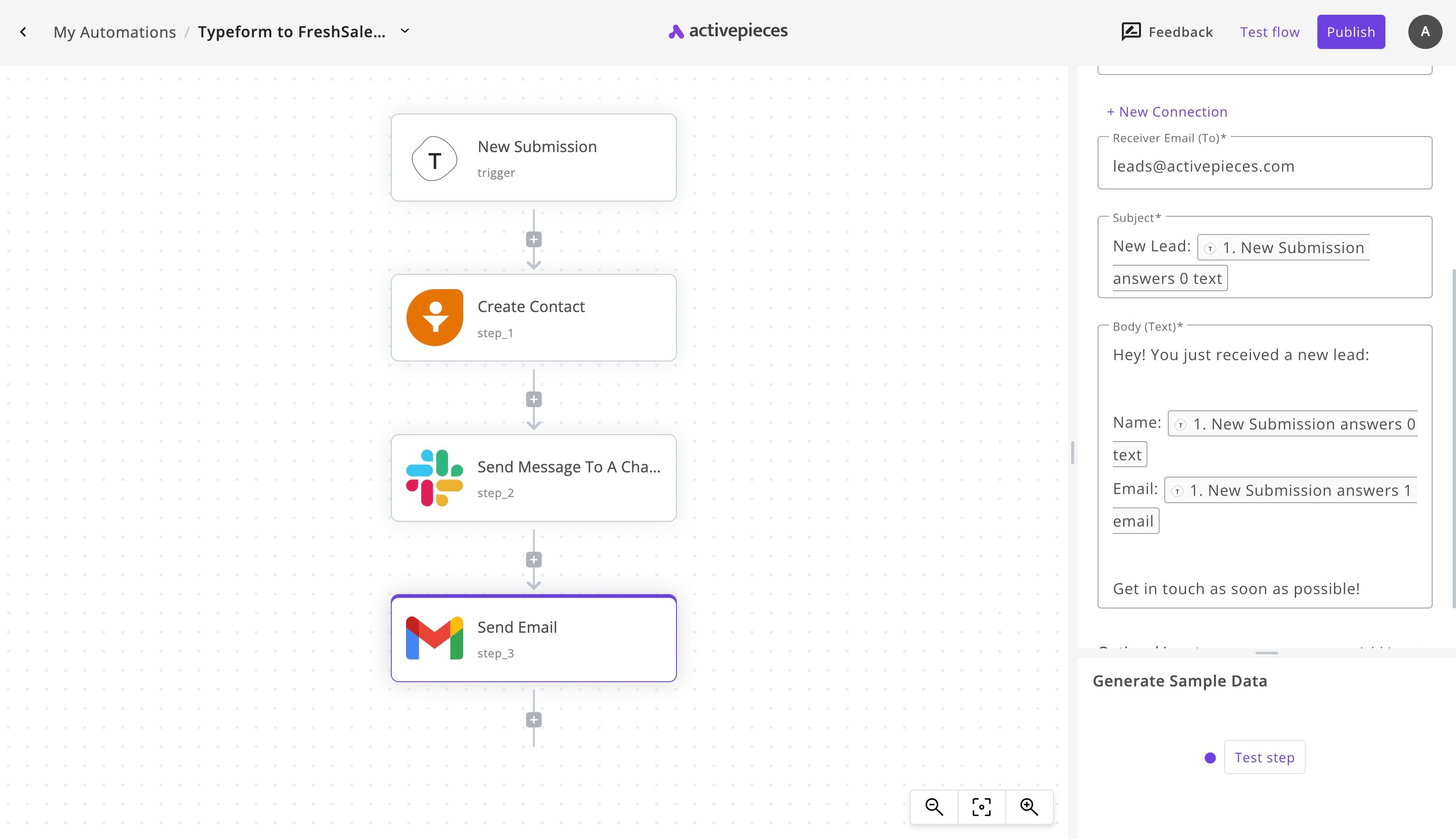Viewport: 1456px width, 839px height.
Task: Open the user avatar menu
Action: (x=1425, y=32)
